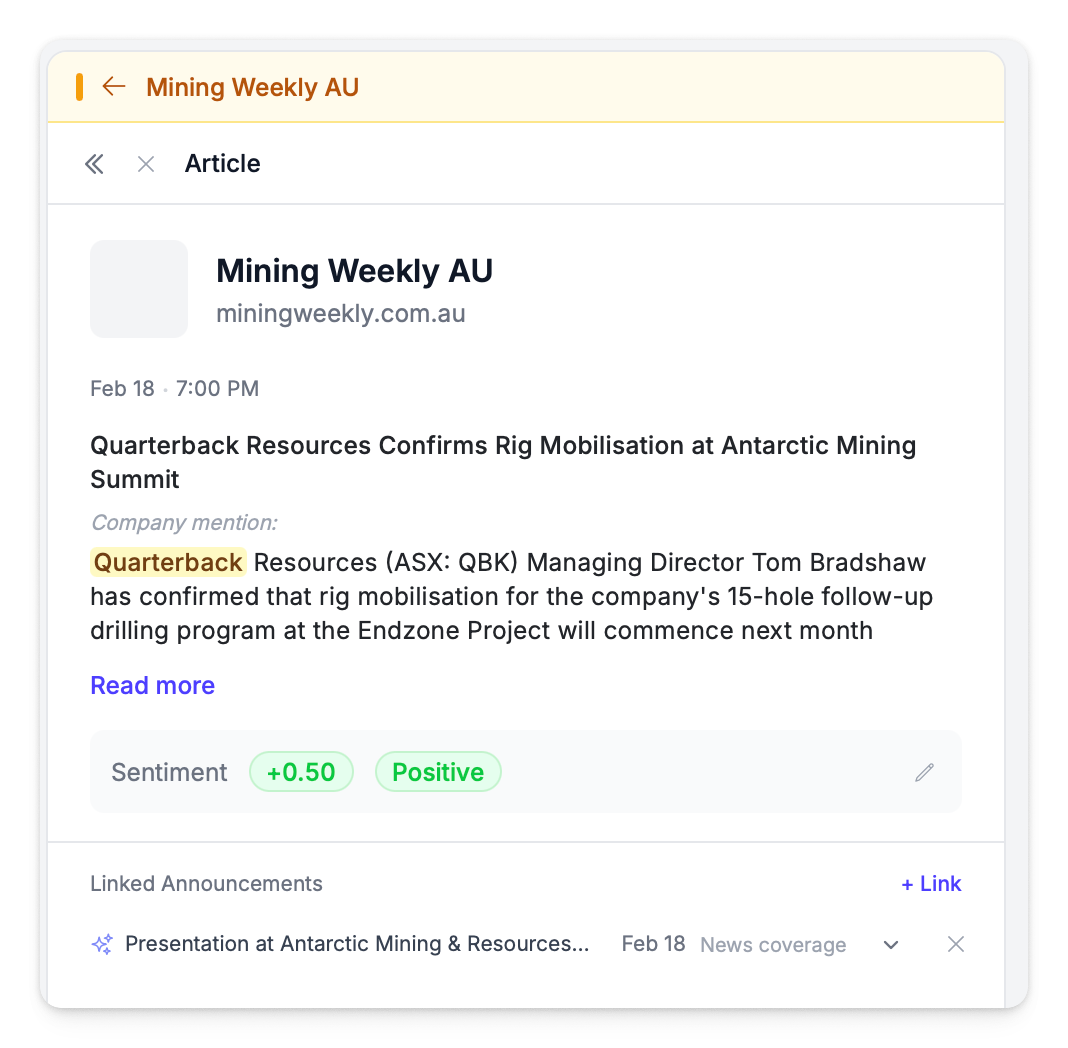Open the Mining Weekly AU header link
Image resolution: width=1068 pixels, height=1048 pixels.
(252, 87)
